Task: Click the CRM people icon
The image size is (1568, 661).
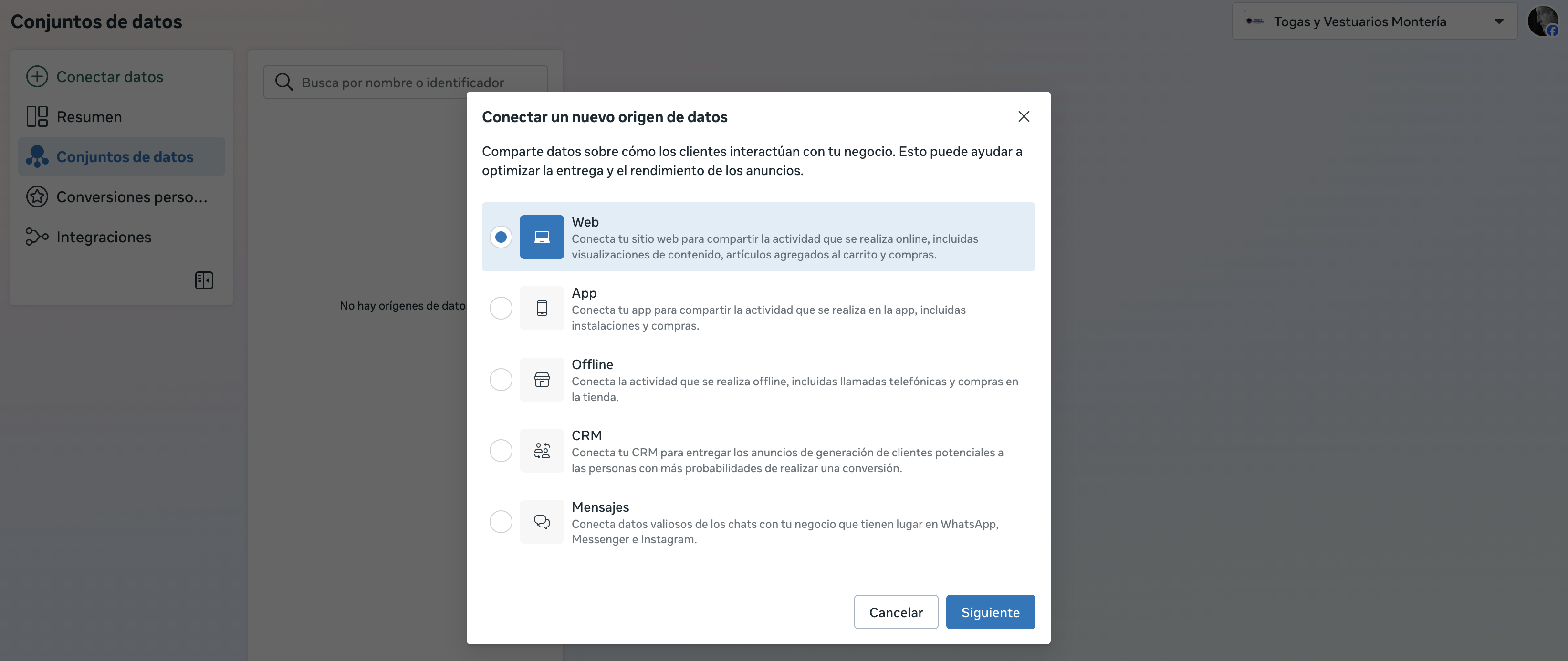Action: tap(542, 451)
